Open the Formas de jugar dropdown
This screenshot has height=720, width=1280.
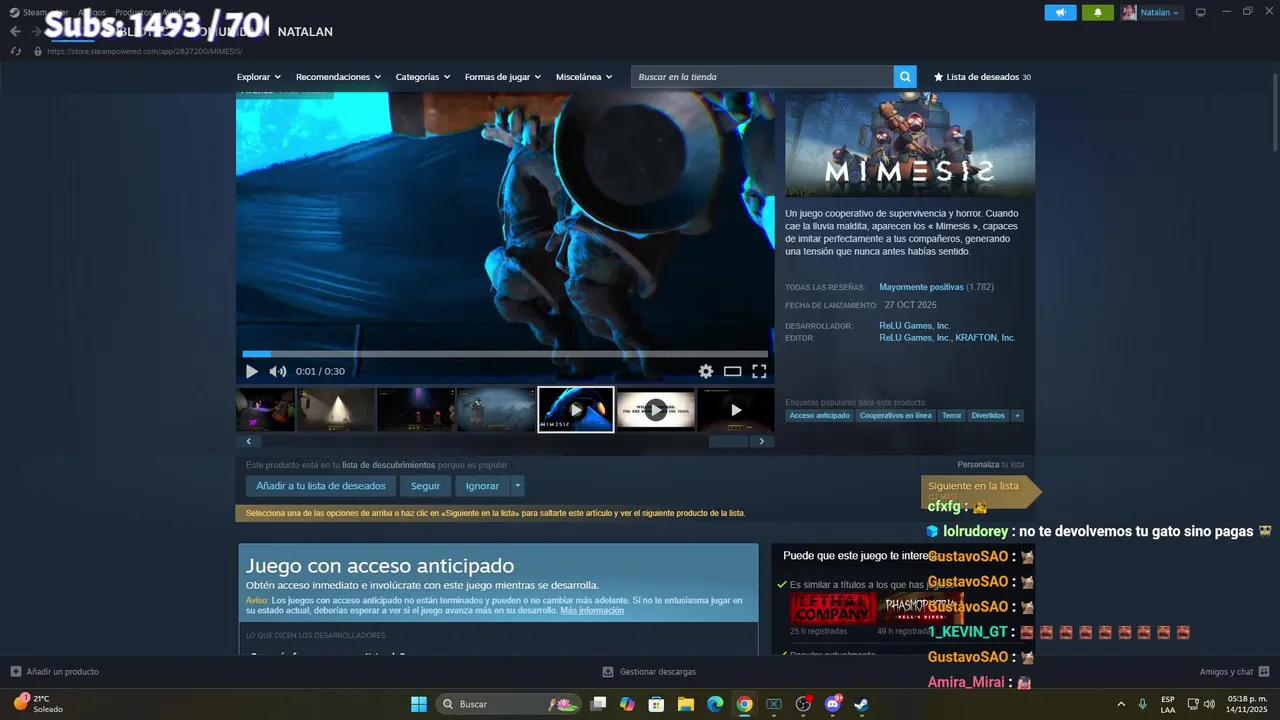(x=503, y=77)
